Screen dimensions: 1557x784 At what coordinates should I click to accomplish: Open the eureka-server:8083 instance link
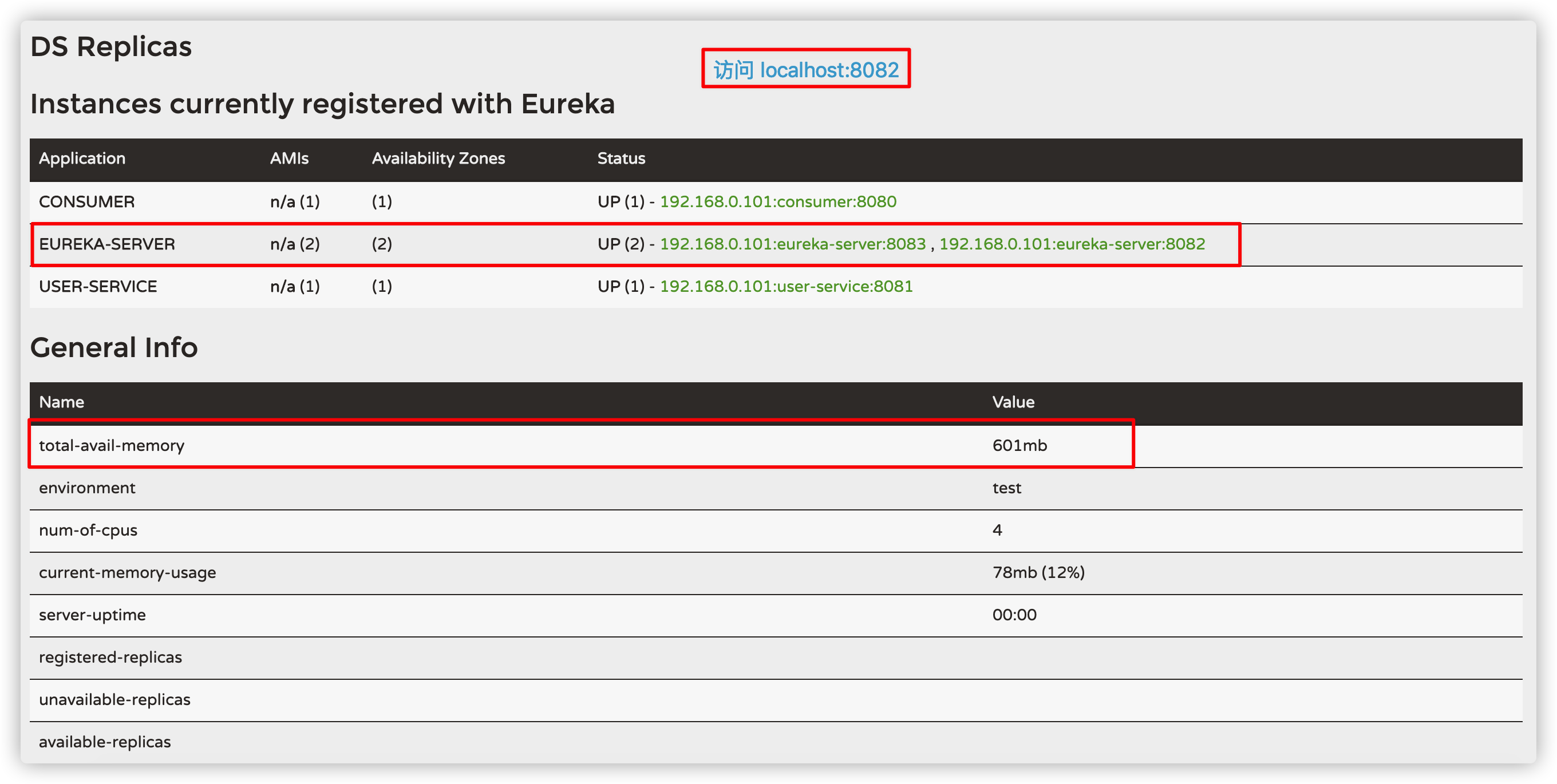(792, 244)
